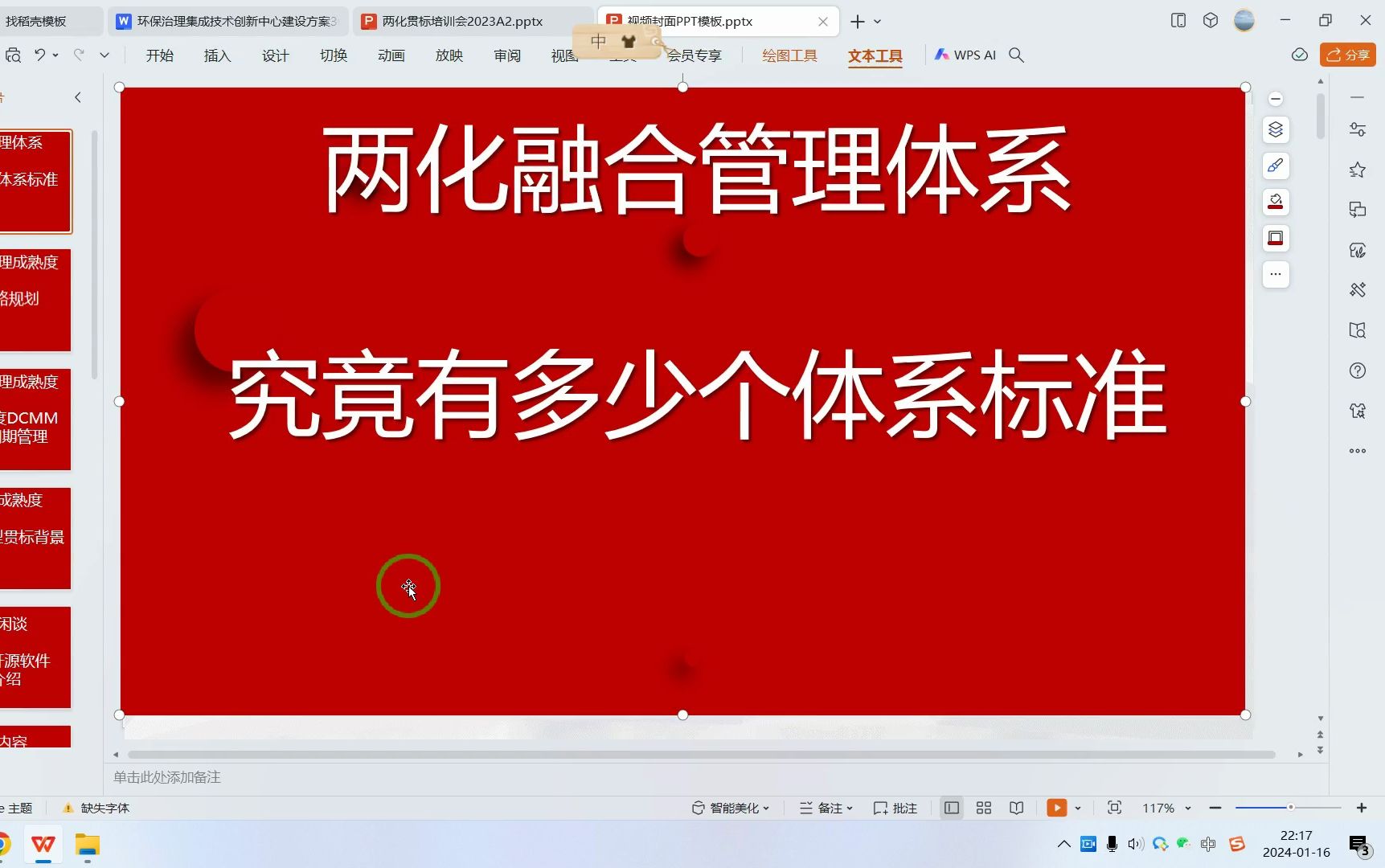The width and height of the screenshot is (1385, 868).
Task: Select the second slide thumbnail
Action: 36,301
